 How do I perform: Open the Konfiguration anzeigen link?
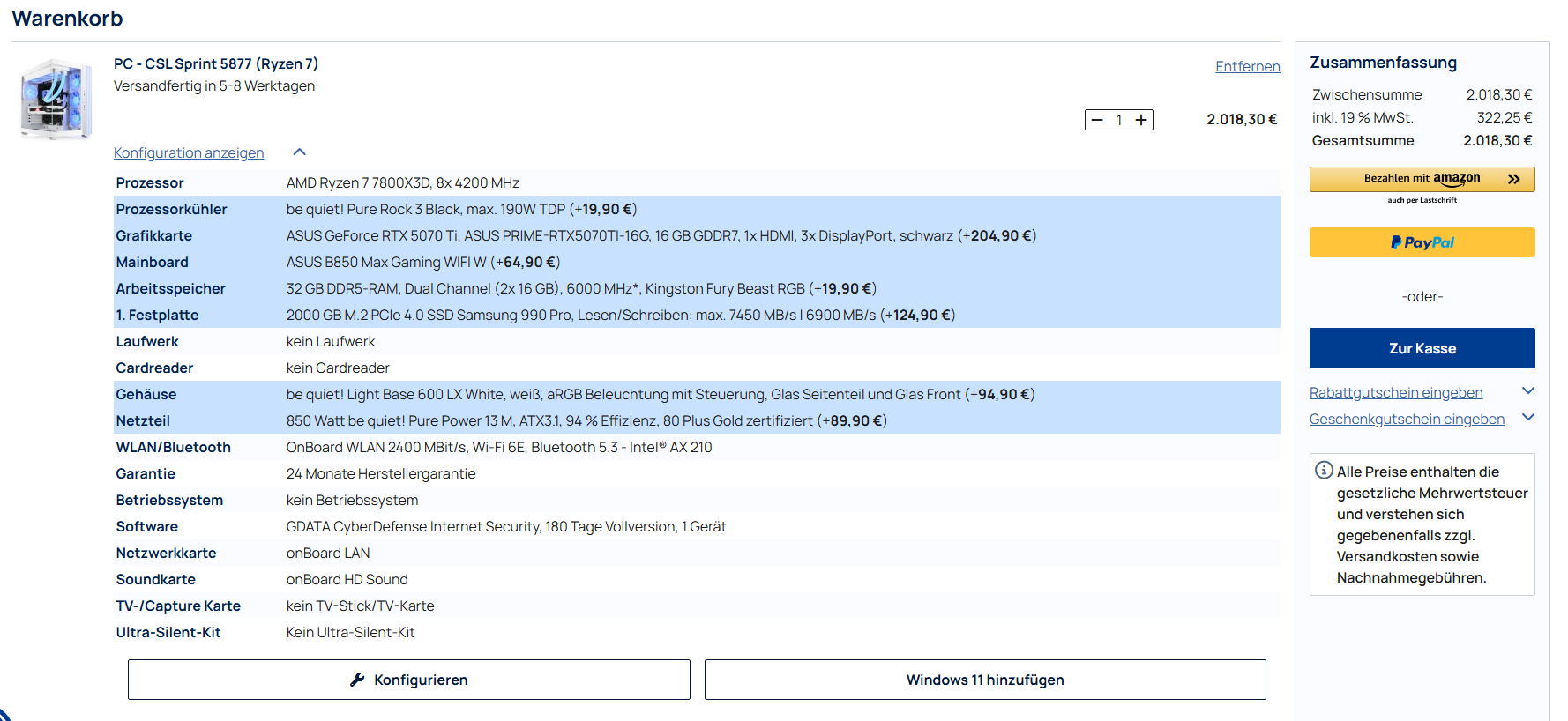(189, 152)
